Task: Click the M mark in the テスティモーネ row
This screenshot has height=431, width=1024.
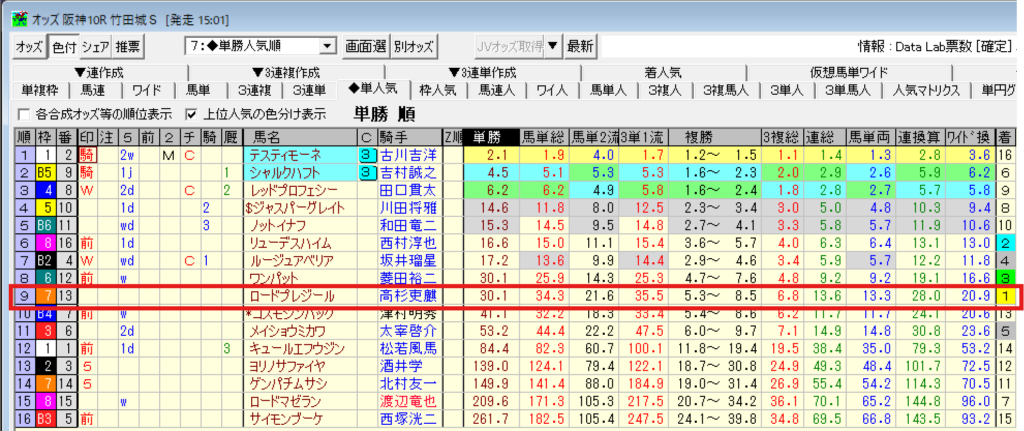Action: (x=168, y=155)
